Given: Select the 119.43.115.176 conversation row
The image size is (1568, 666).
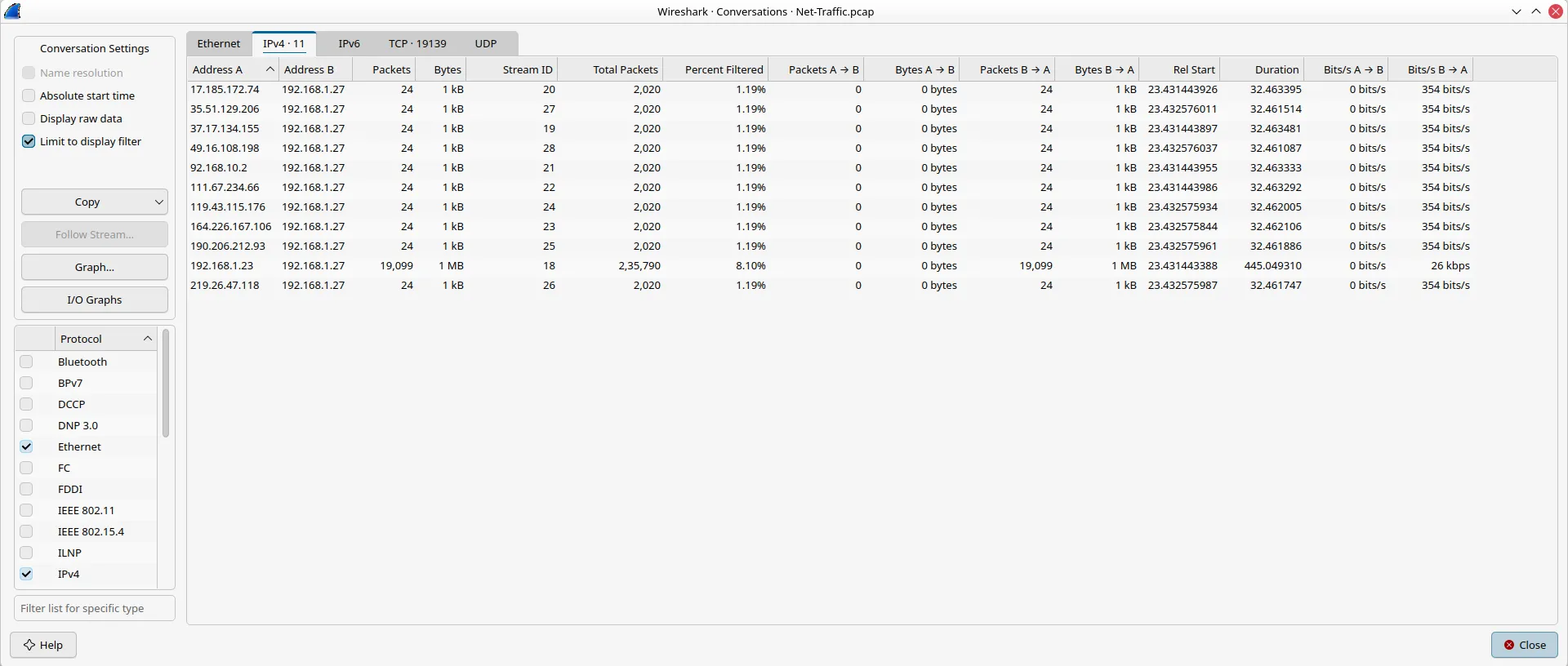Looking at the screenshot, I should coord(830,206).
